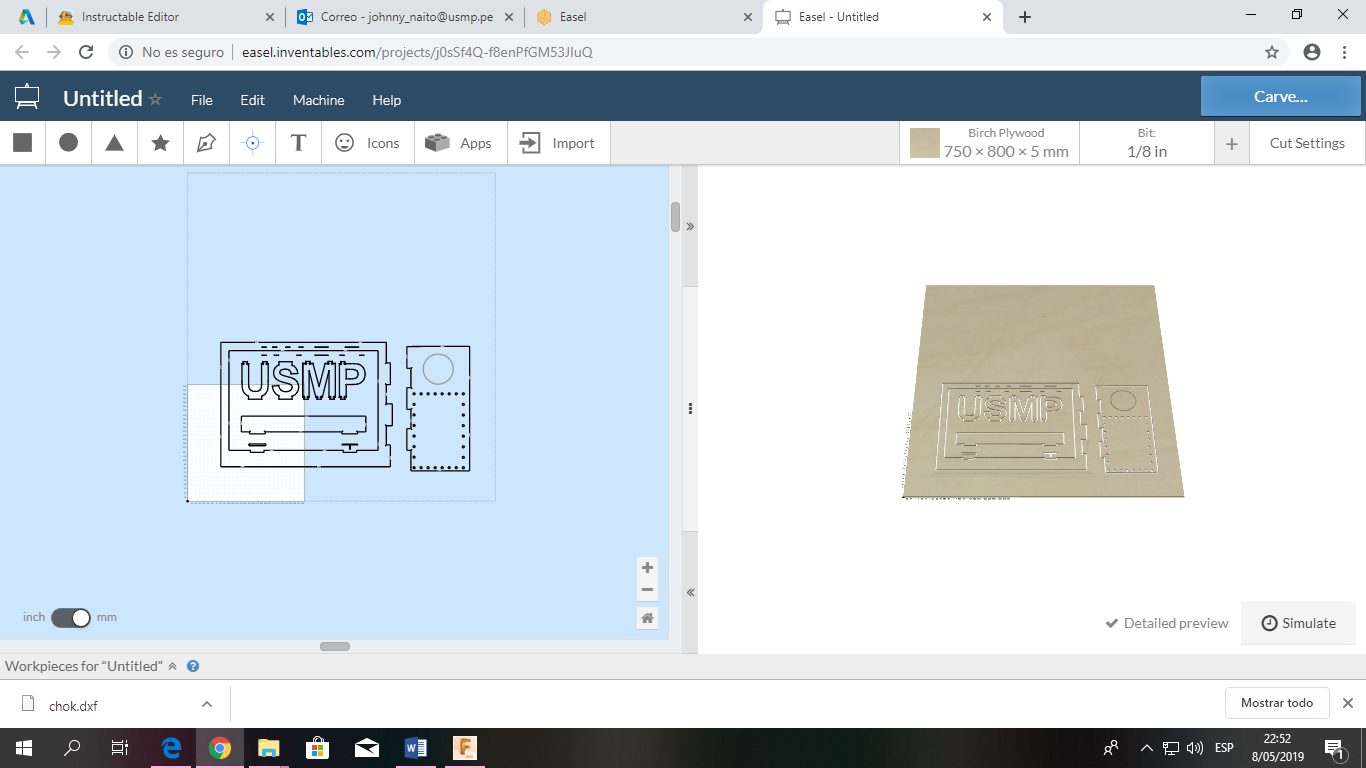Switch to Correo Outlook tab
This screenshot has height=768, width=1366.
click(405, 17)
